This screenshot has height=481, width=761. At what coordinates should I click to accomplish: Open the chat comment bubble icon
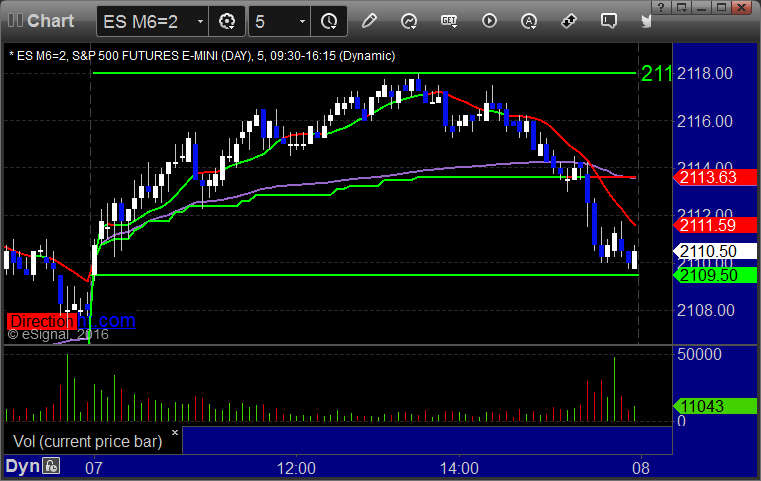pos(609,21)
